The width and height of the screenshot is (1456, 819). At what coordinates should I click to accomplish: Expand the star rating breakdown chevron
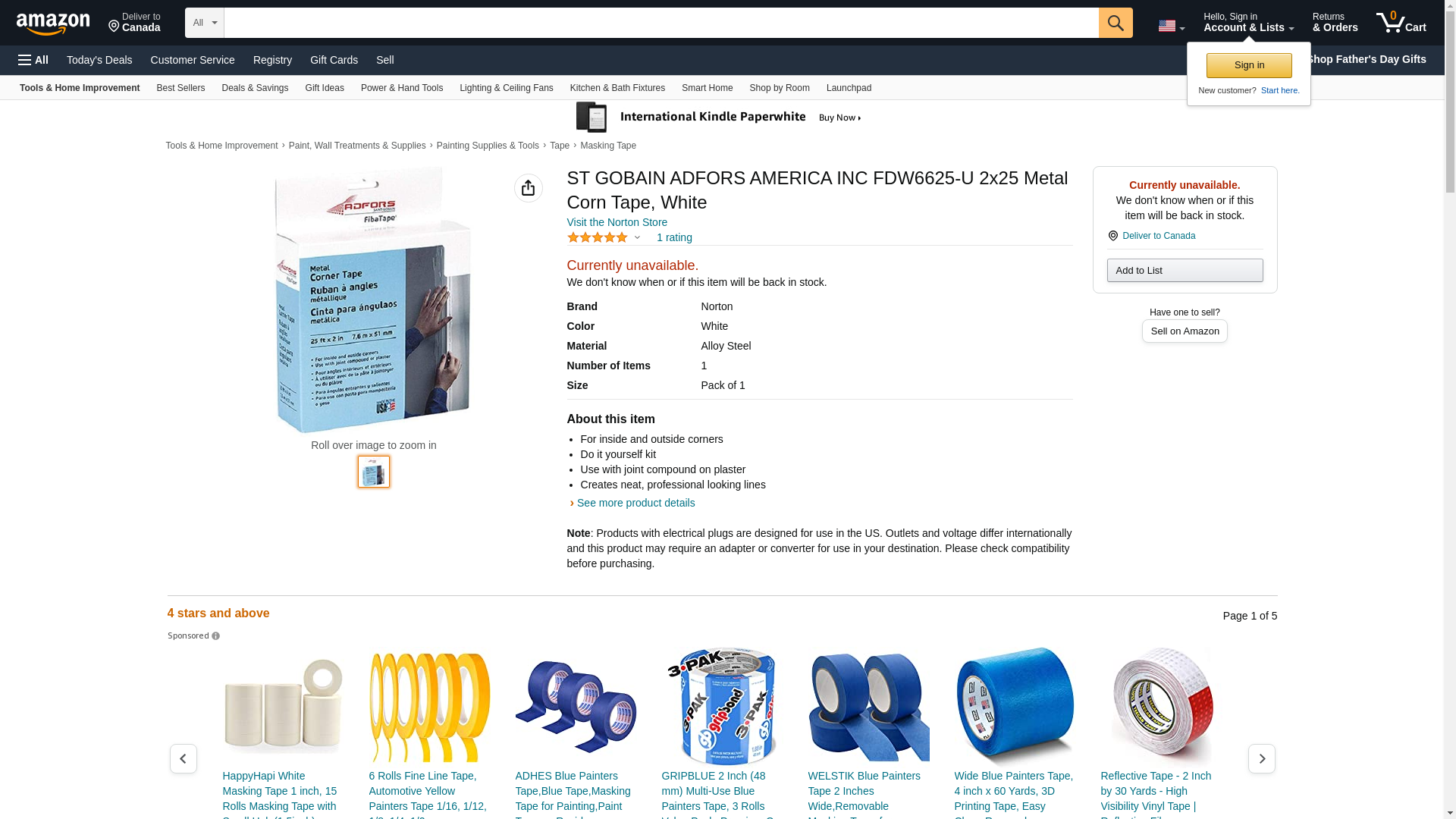[637, 237]
